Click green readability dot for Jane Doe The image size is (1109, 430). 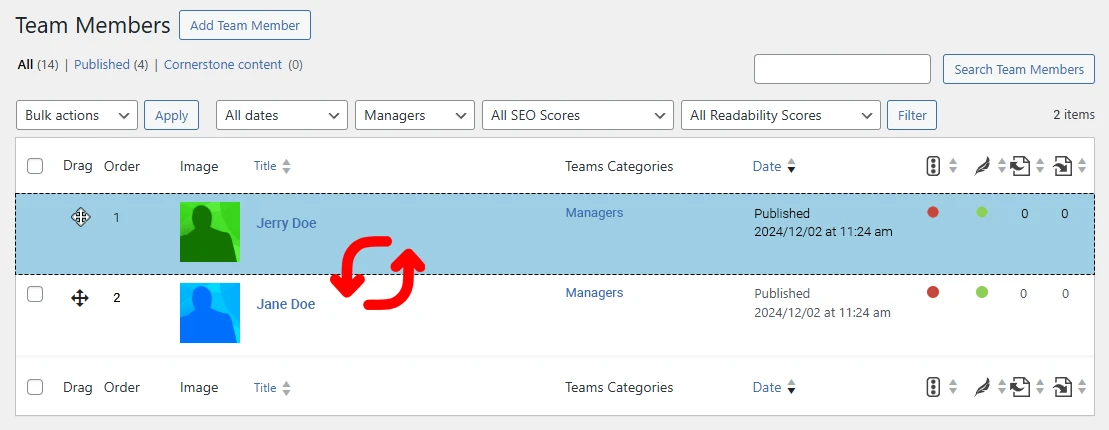coord(982,291)
